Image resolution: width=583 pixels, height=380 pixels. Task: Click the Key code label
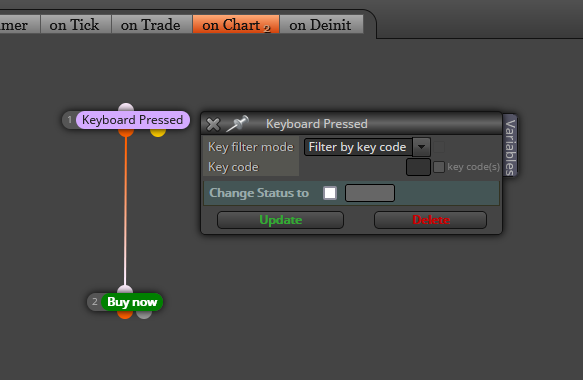coord(233,167)
